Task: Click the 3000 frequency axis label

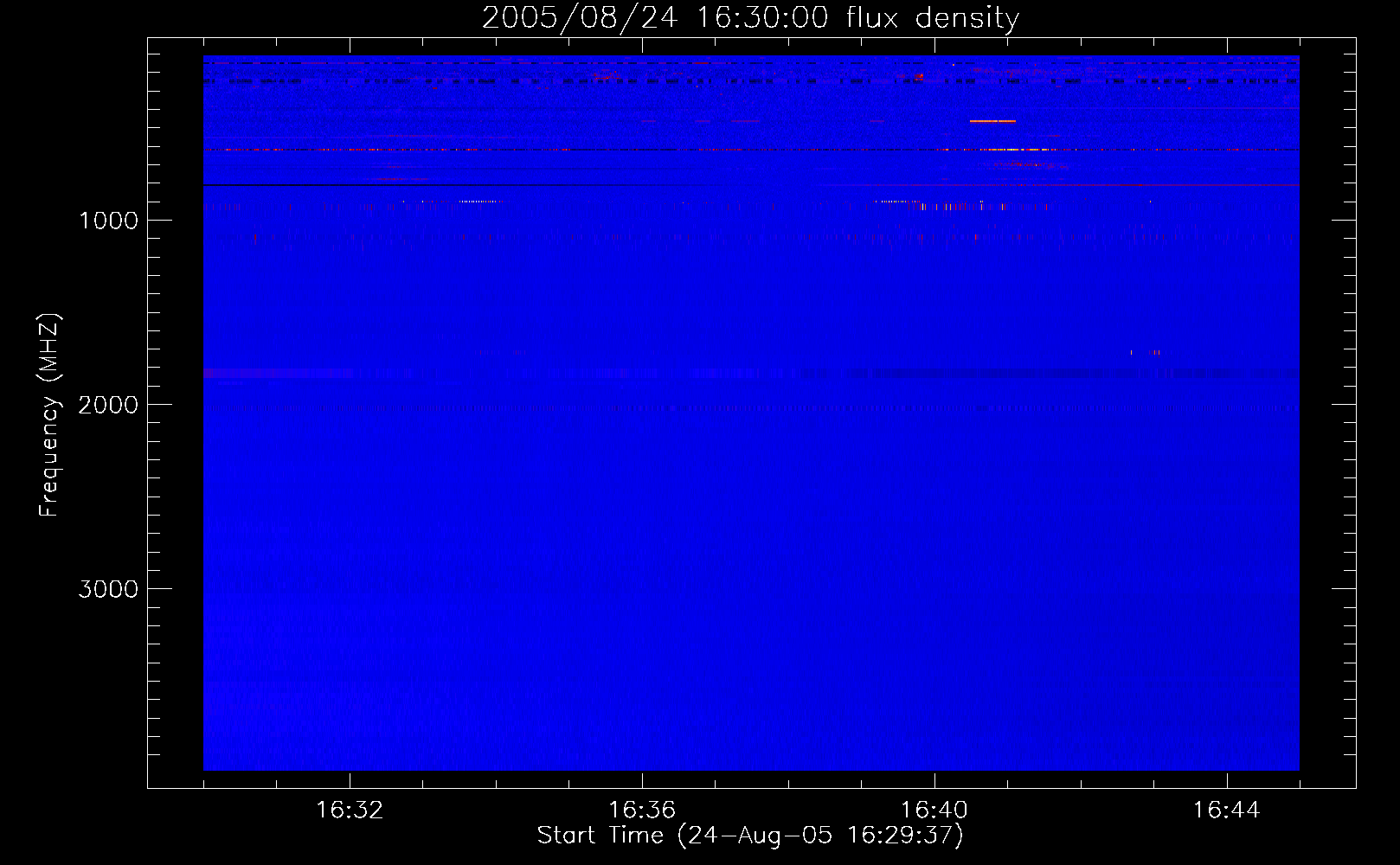Action: [x=108, y=589]
